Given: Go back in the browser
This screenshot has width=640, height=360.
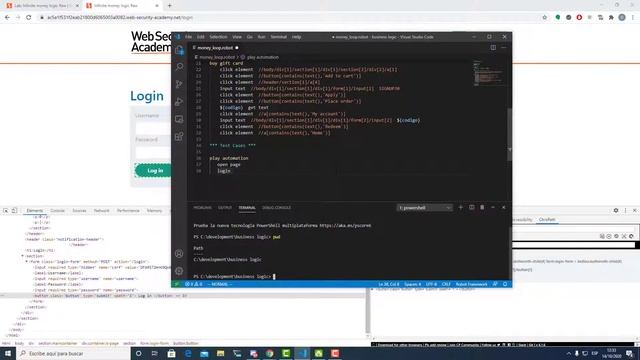Looking at the screenshot, I should click(x=7, y=18).
